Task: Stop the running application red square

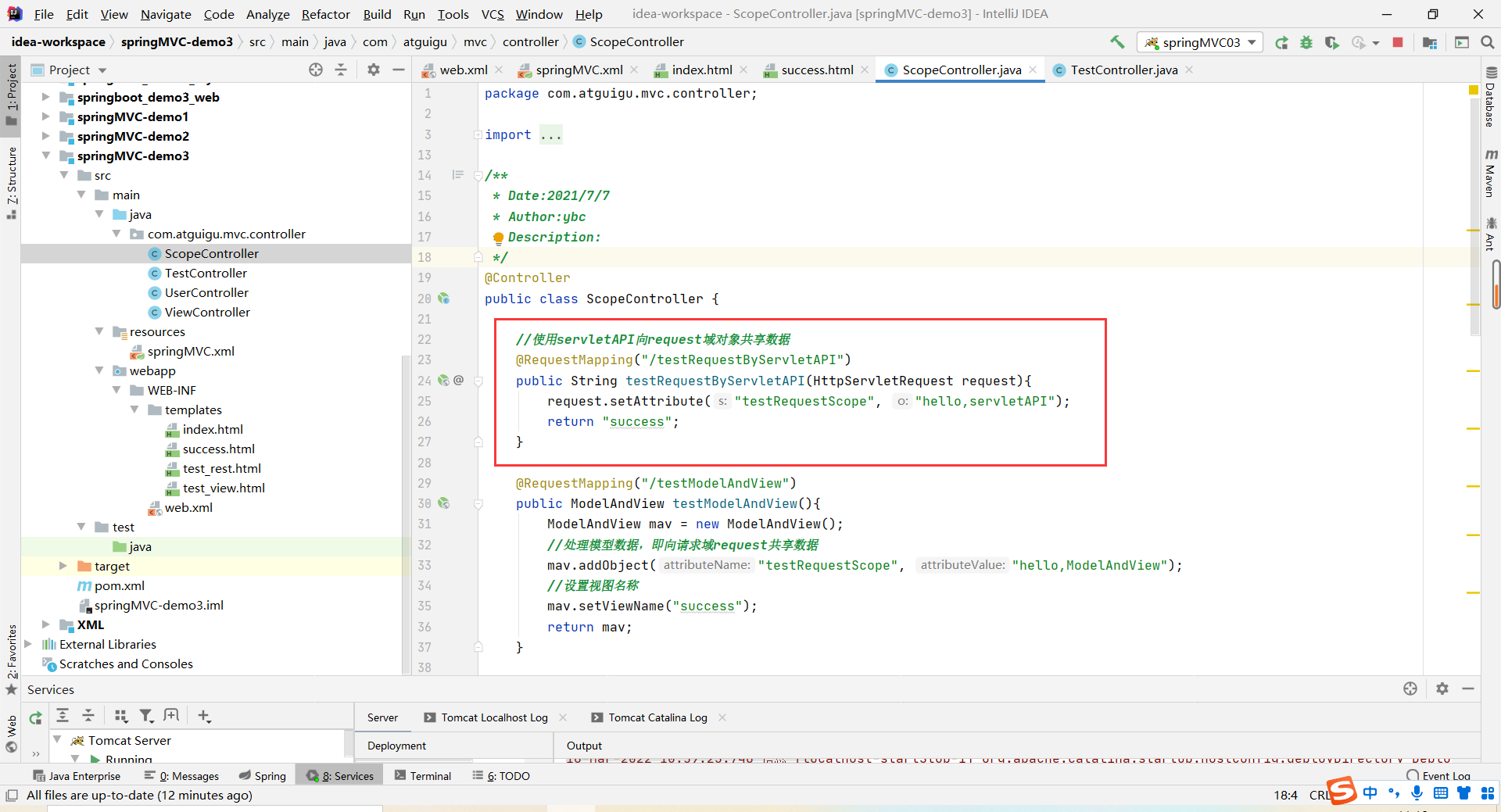Action: click(1398, 42)
